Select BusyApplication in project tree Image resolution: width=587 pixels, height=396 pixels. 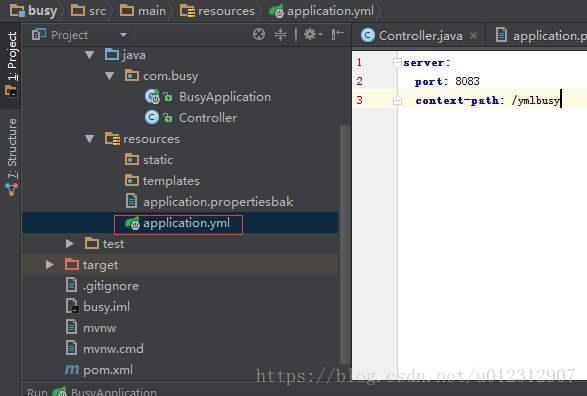(x=225, y=97)
